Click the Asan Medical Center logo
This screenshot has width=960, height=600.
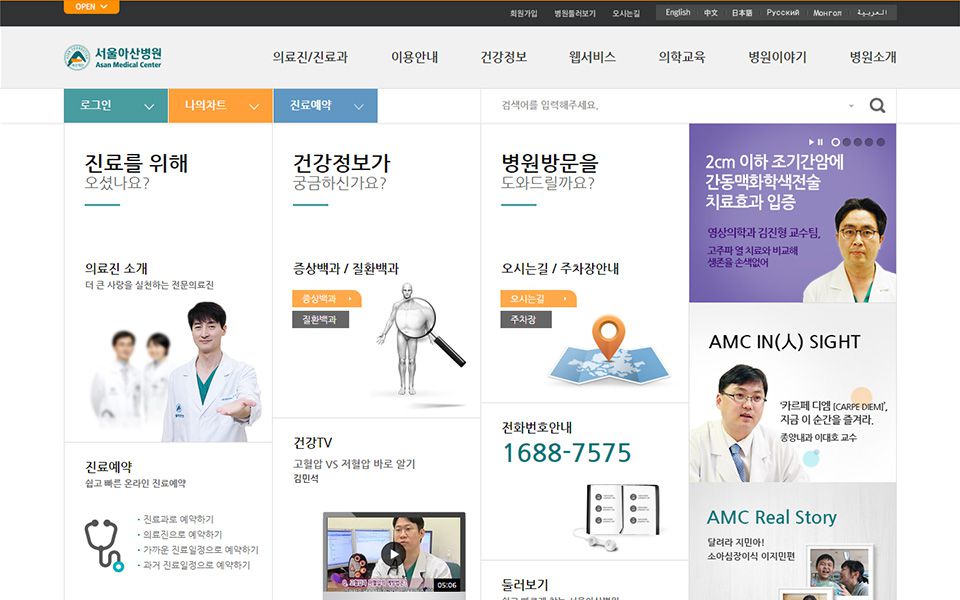point(112,57)
